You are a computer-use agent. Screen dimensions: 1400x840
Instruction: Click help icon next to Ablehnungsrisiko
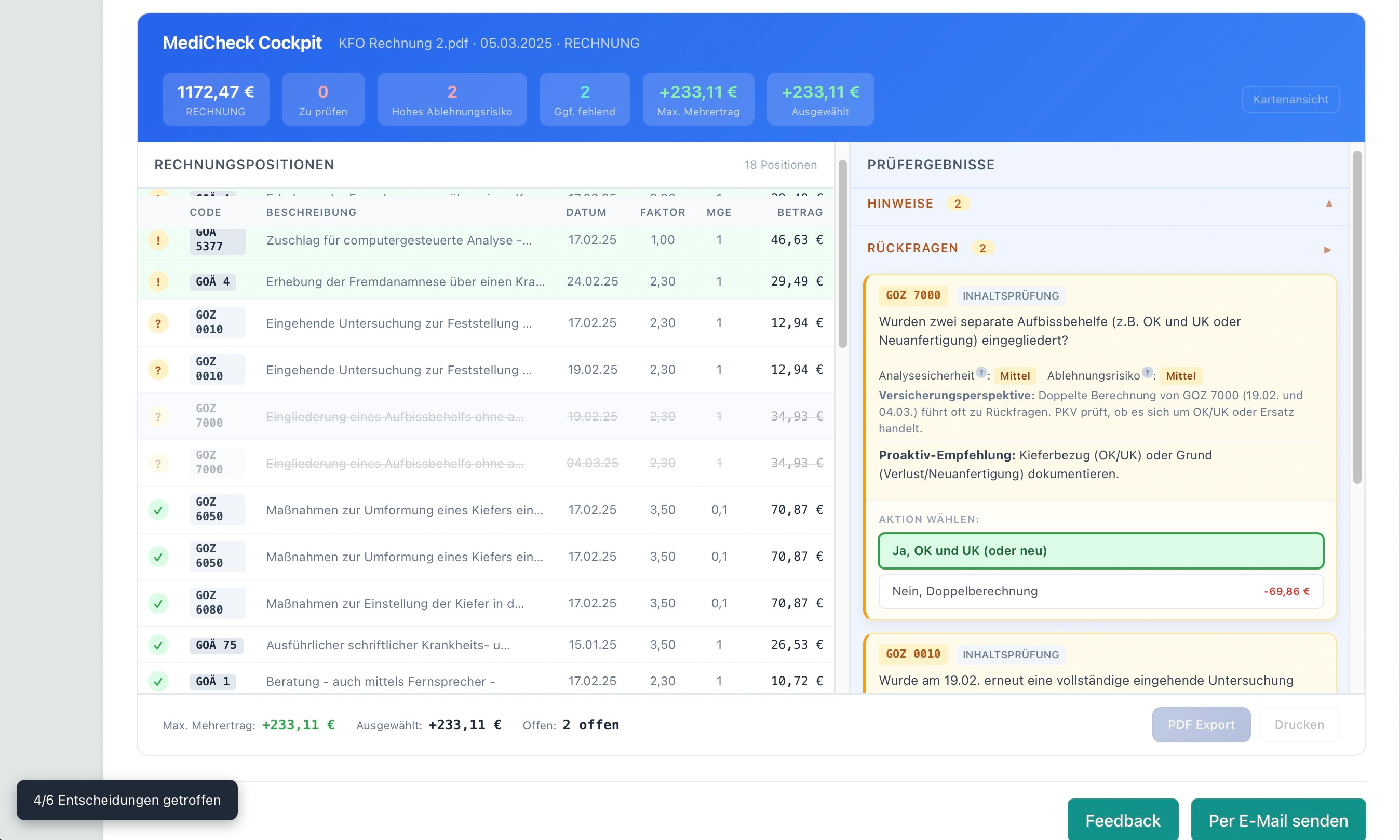1147,372
